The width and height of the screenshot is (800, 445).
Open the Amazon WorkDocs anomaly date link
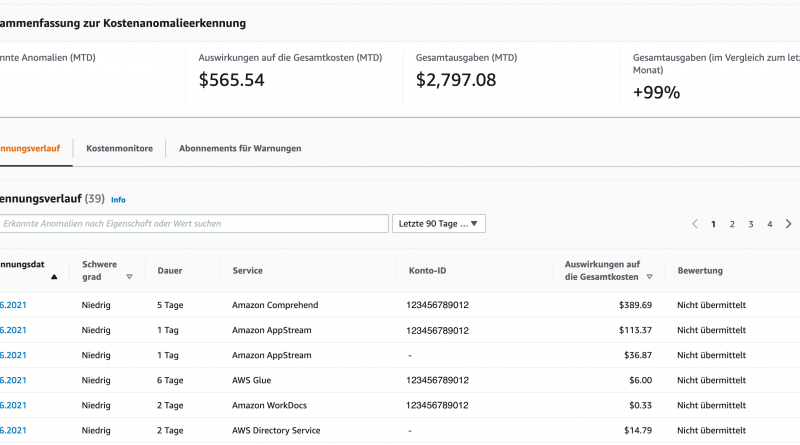[13, 405]
